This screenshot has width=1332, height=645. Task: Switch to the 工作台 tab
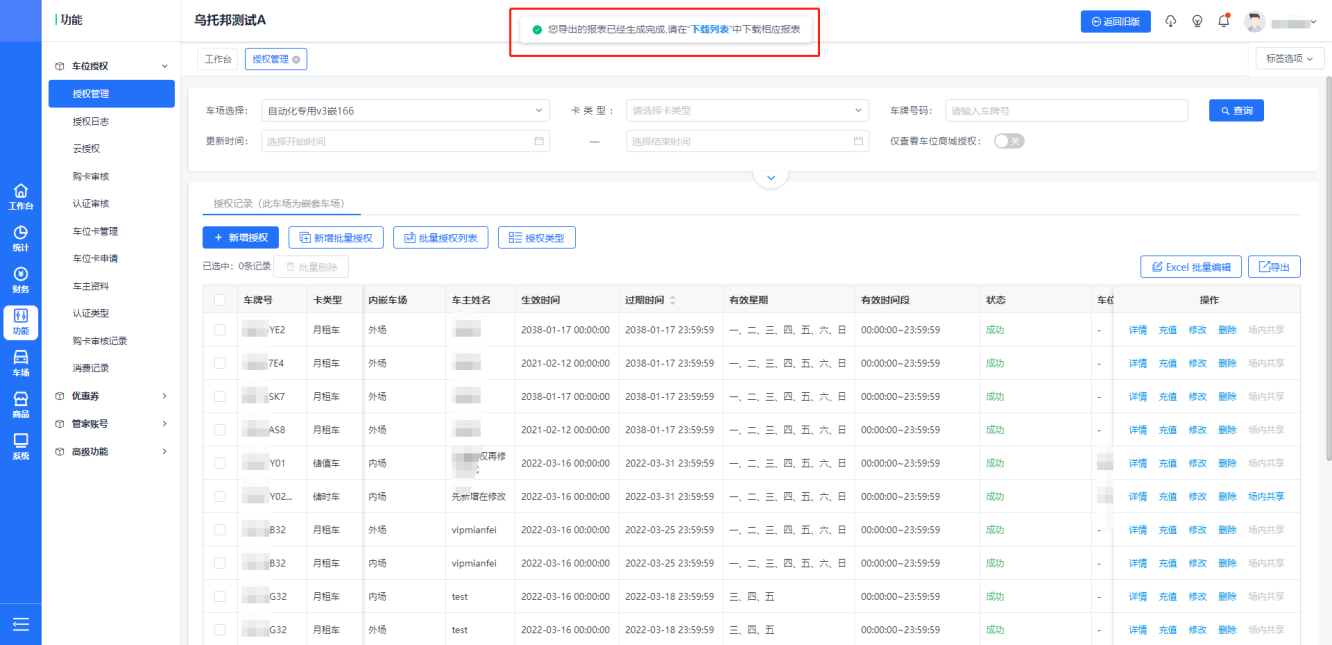[x=217, y=59]
